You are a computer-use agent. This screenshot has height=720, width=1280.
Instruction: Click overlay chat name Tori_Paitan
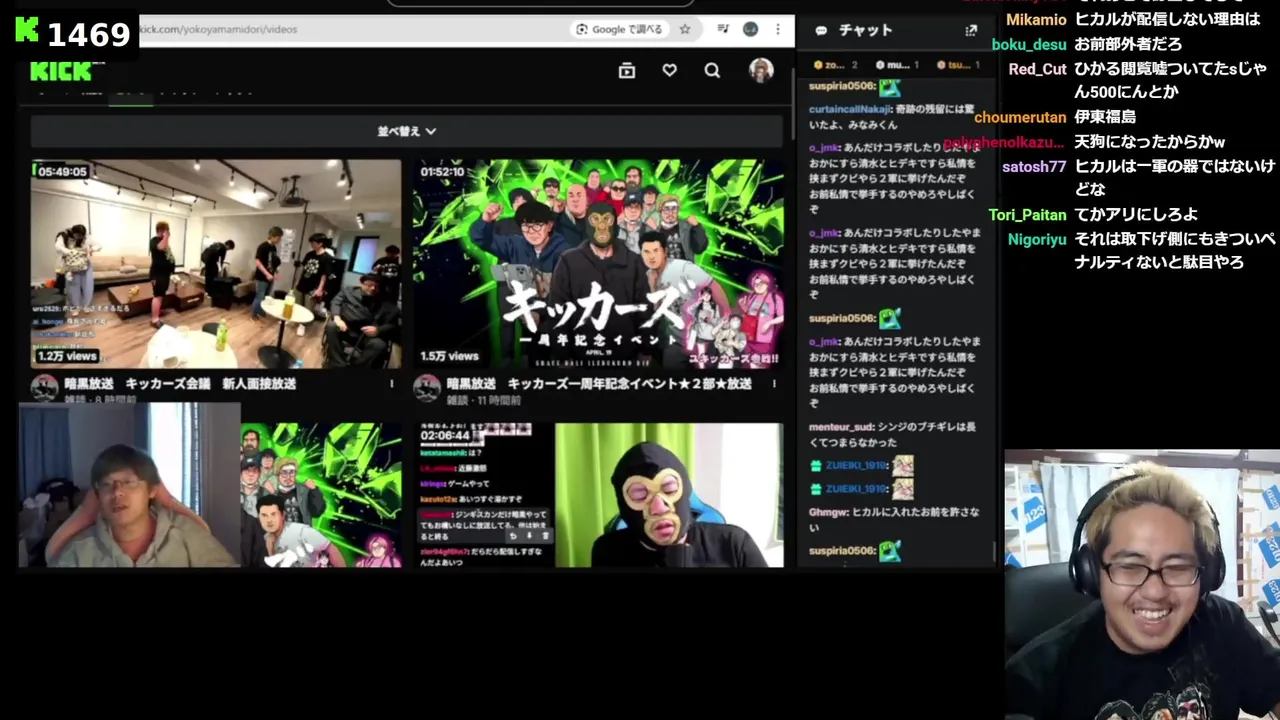(1028, 215)
